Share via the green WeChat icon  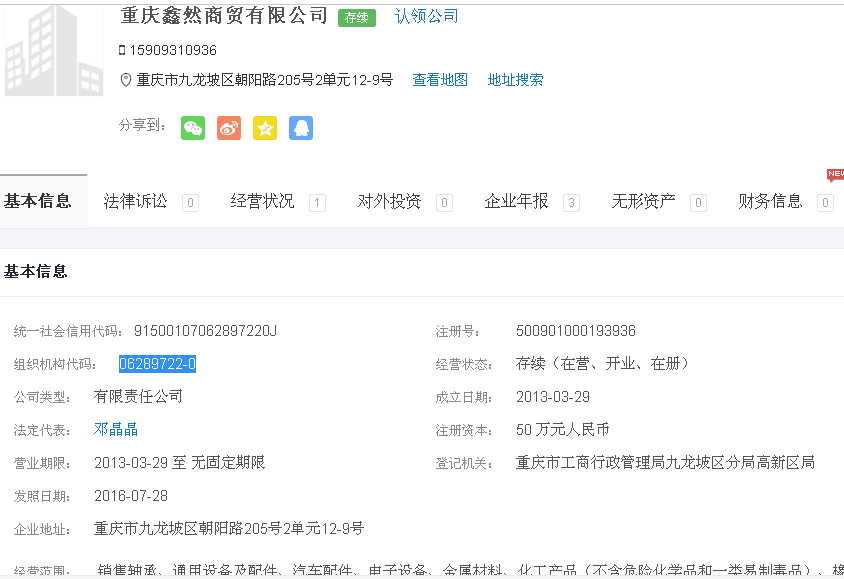click(x=193, y=128)
